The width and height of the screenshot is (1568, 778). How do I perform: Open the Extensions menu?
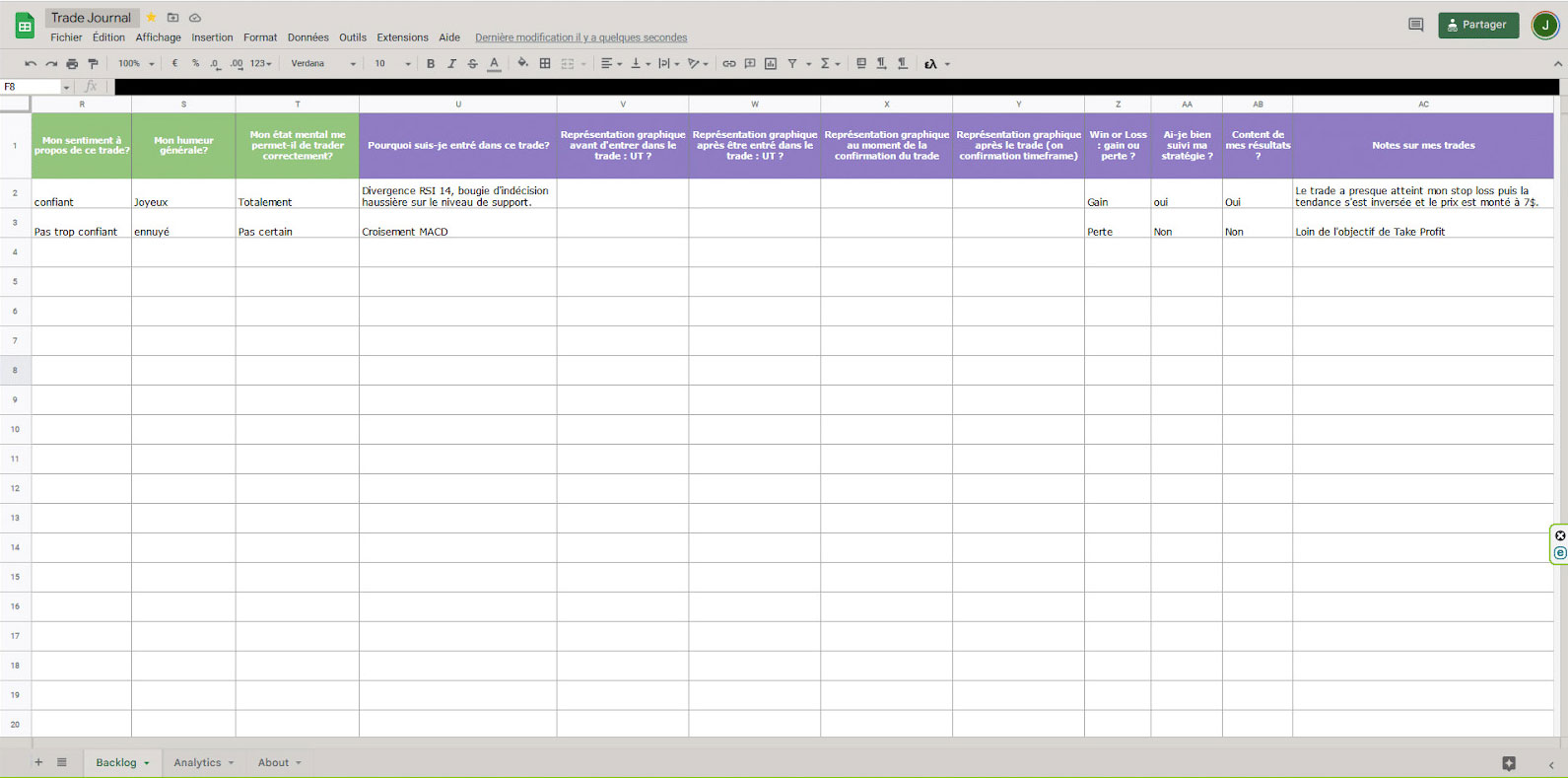(x=402, y=37)
